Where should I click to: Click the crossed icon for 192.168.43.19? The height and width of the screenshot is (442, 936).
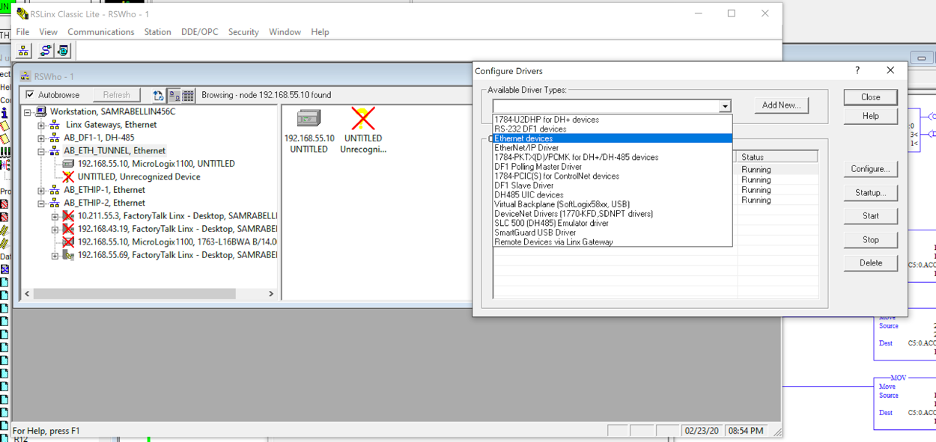68,229
